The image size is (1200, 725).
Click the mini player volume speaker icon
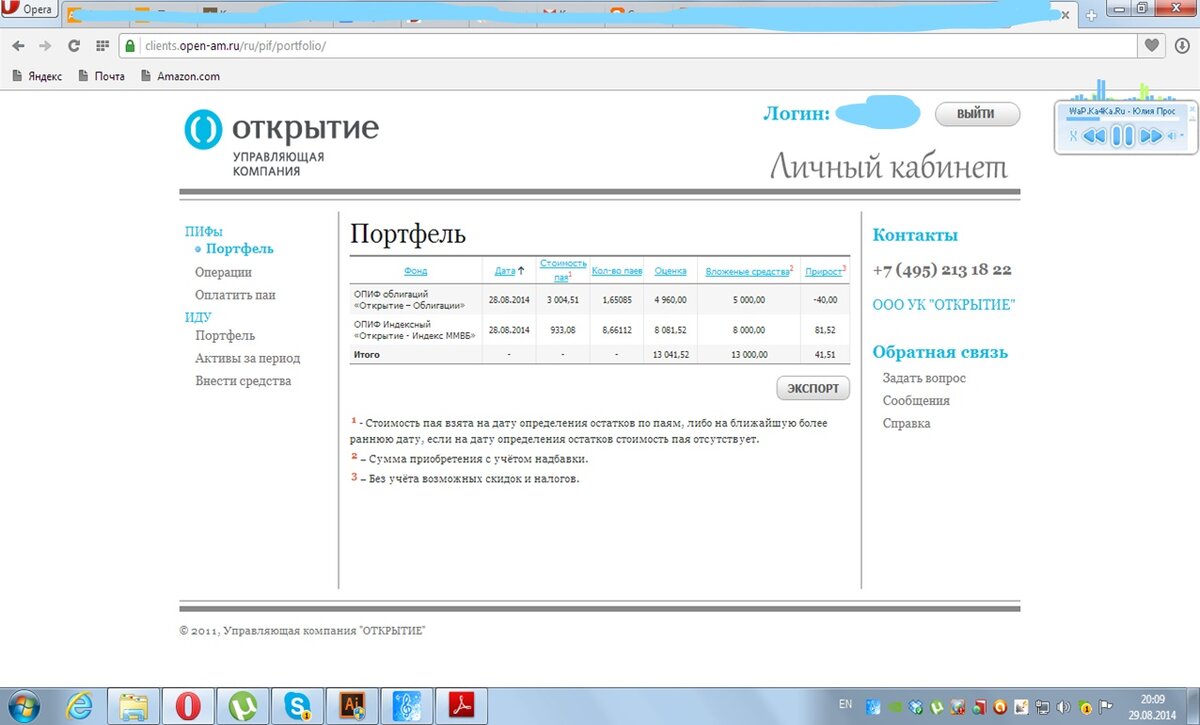(x=1172, y=136)
